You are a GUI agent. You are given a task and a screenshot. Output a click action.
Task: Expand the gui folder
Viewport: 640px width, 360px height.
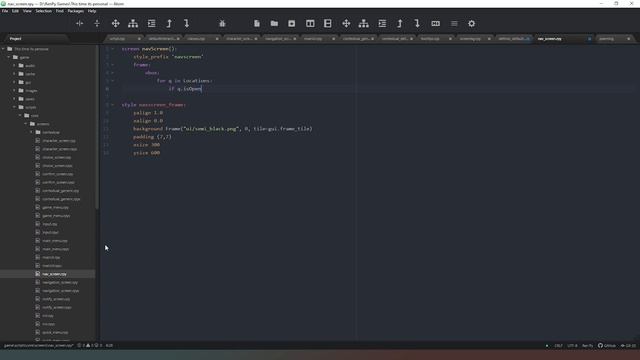click(15, 82)
